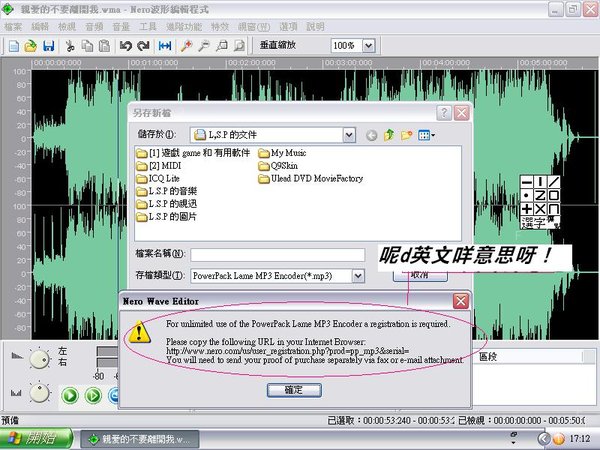The image size is (600, 450).
Task: Click the tray expand arrow icon
Action: pos(543,438)
